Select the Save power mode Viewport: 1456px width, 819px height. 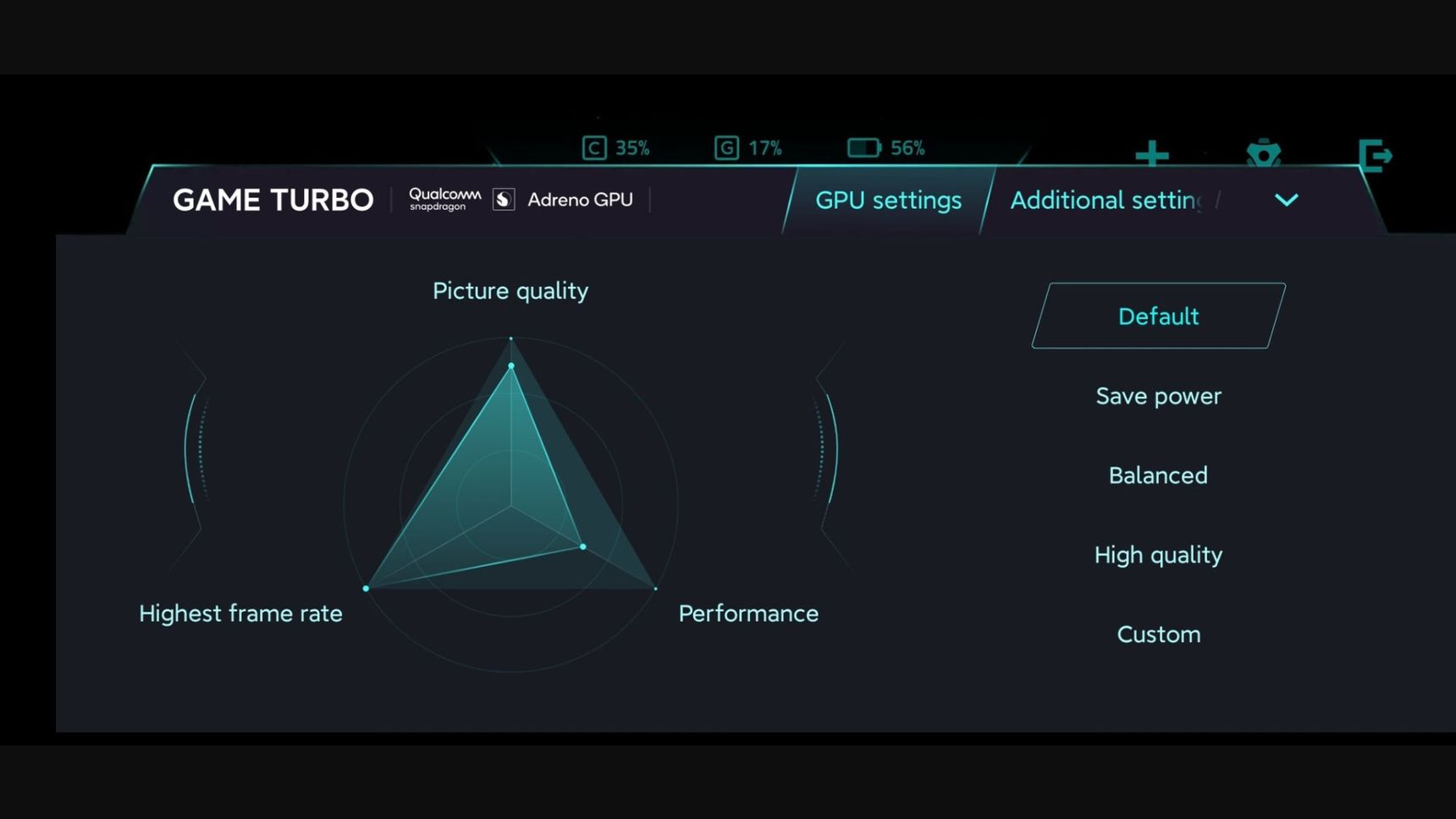coord(1159,396)
